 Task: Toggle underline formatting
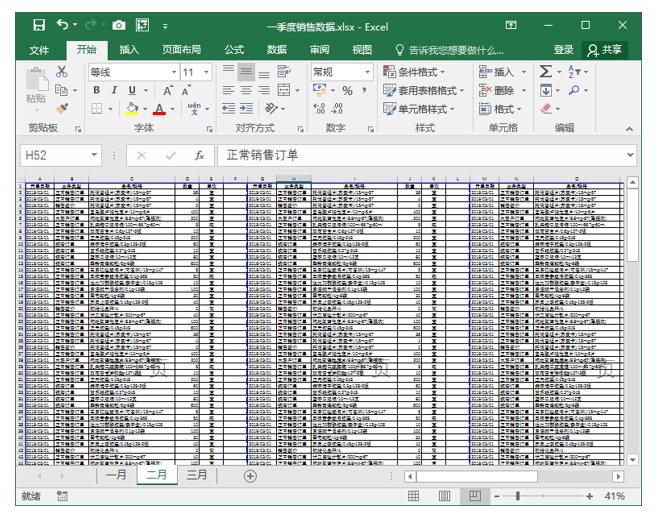tap(132, 90)
